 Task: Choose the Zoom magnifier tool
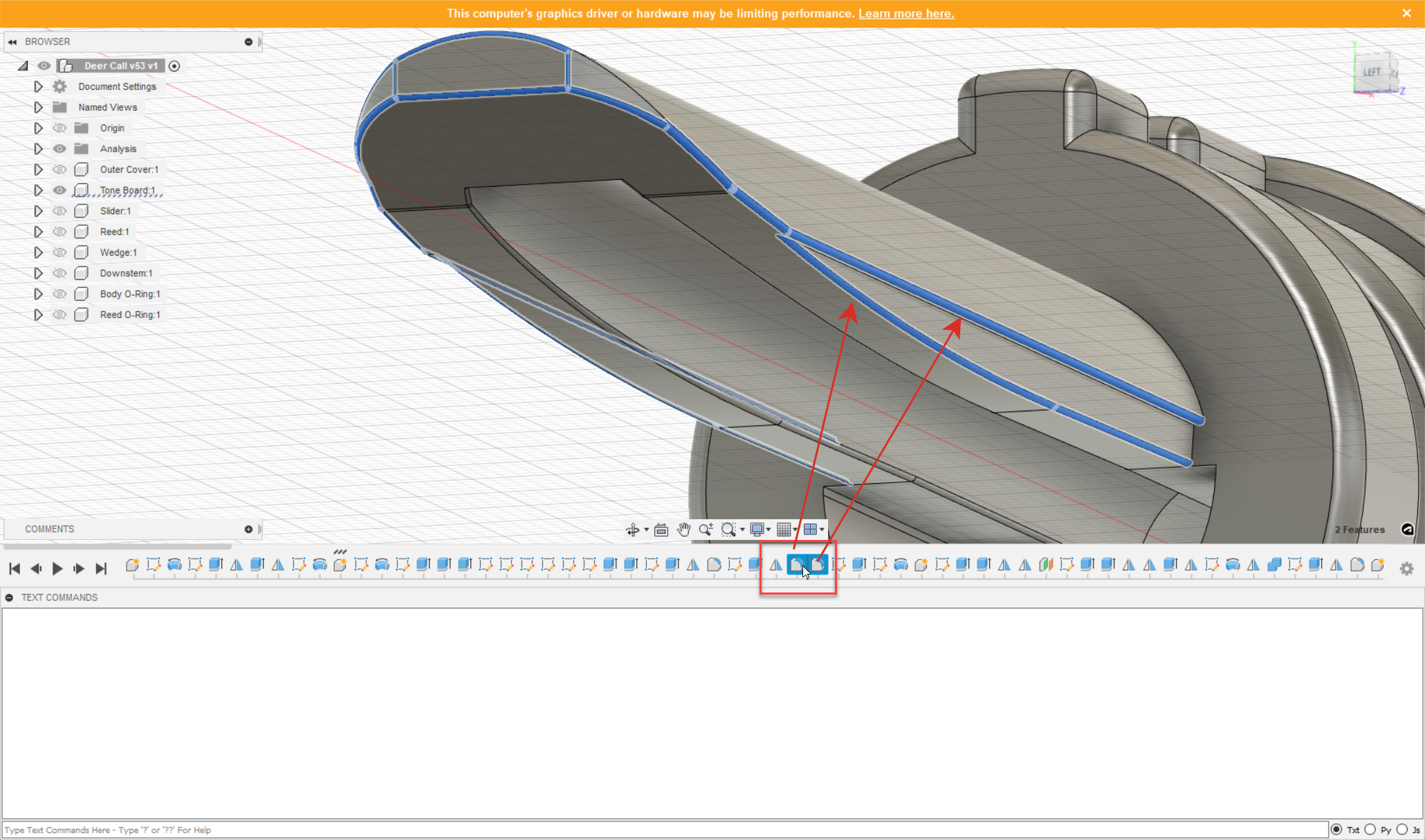(706, 530)
